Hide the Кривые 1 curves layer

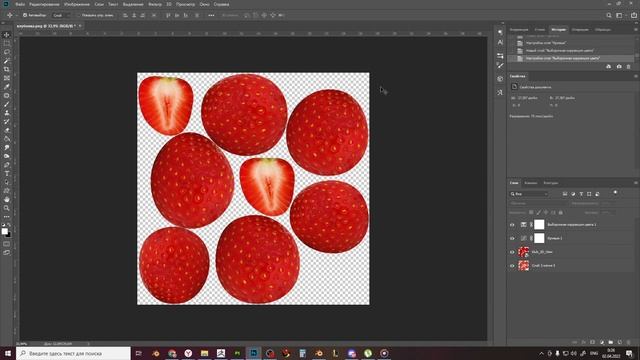[x=512, y=238]
